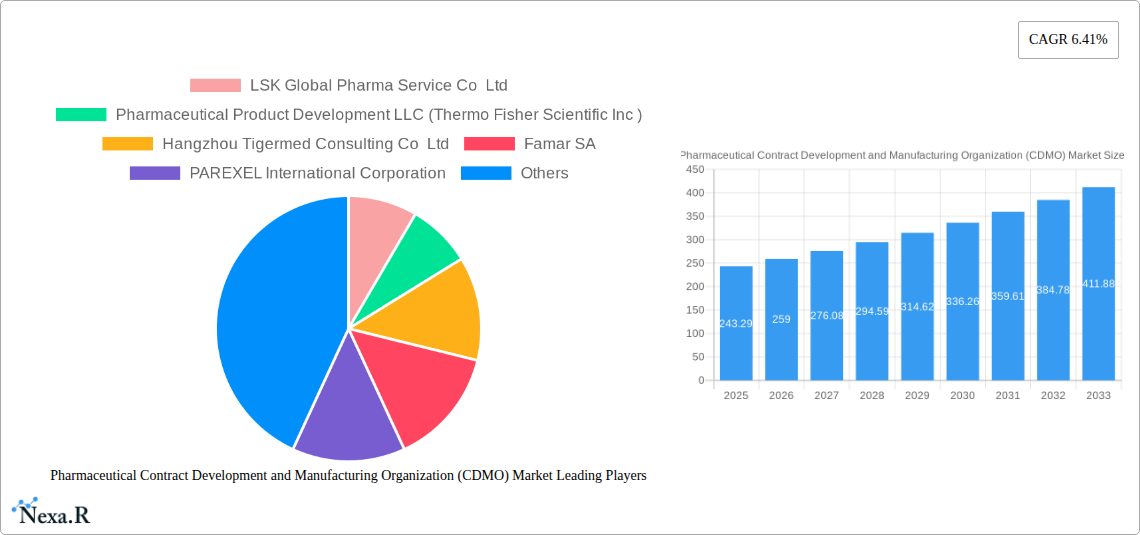The image size is (1140, 535).
Task: Click the 2029 bar labeled 314.62
Action: (918, 306)
